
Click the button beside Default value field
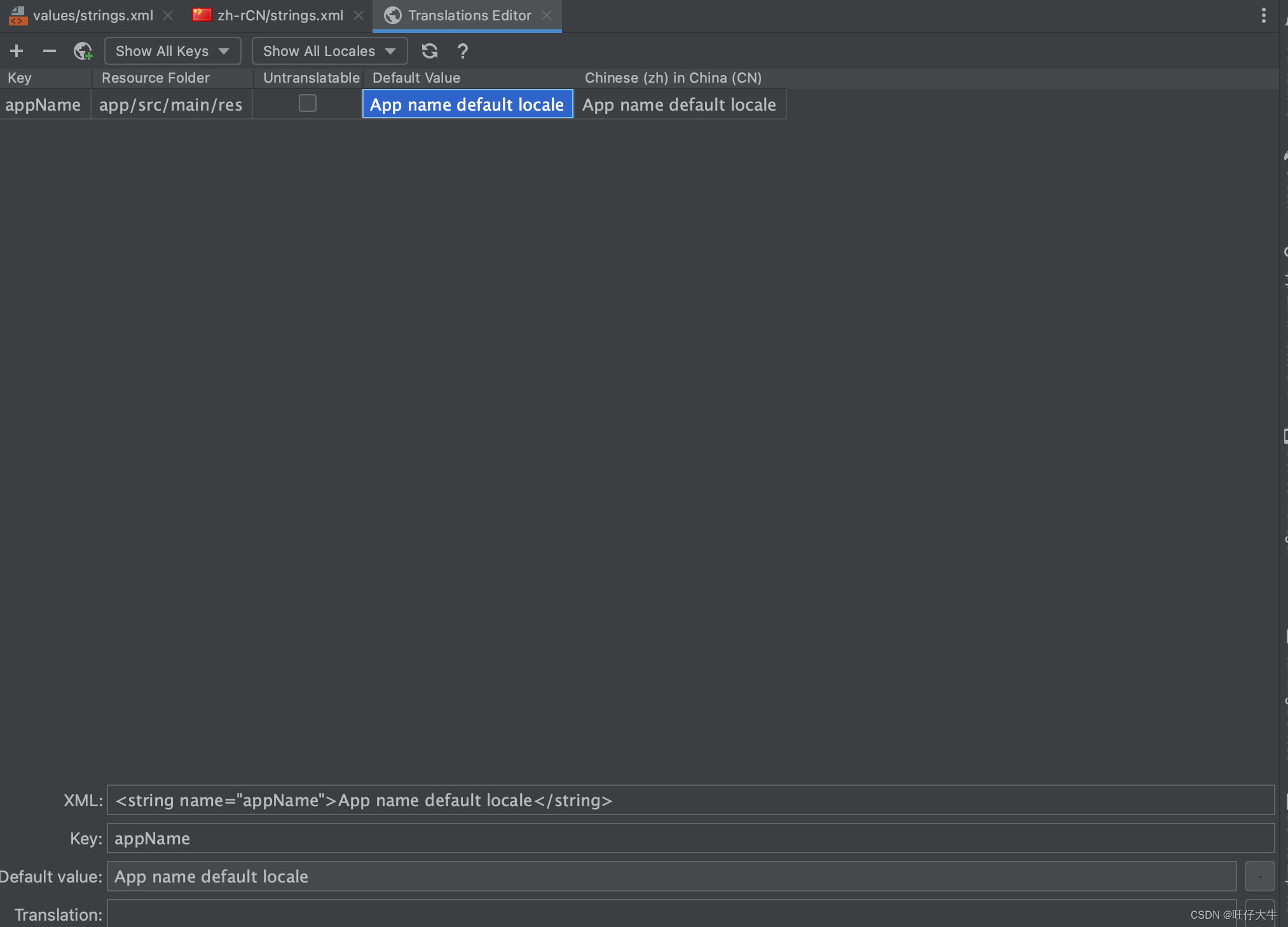pyautogui.click(x=1259, y=876)
